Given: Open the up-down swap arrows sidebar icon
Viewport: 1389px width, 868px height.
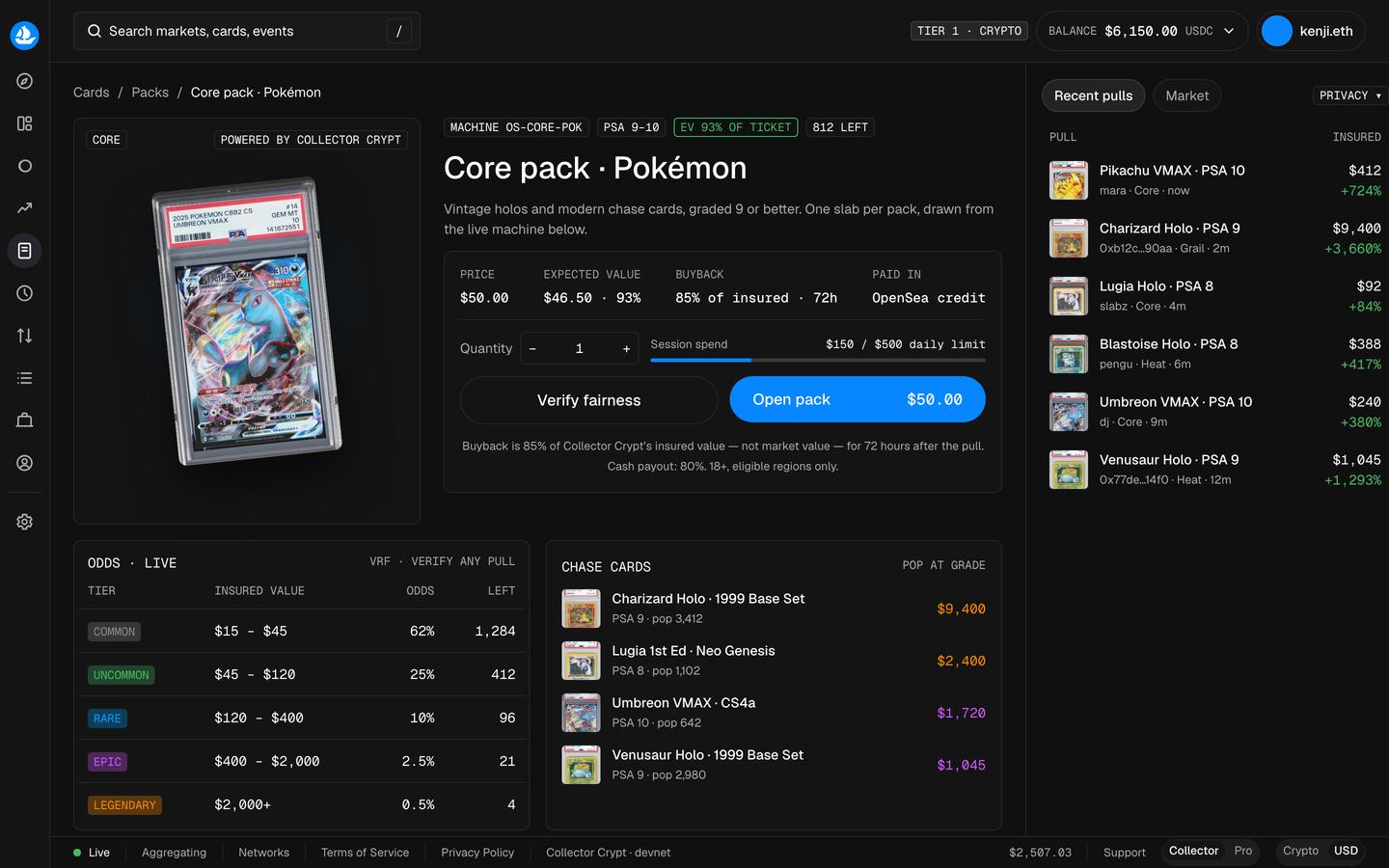Looking at the screenshot, I should [x=25, y=336].
